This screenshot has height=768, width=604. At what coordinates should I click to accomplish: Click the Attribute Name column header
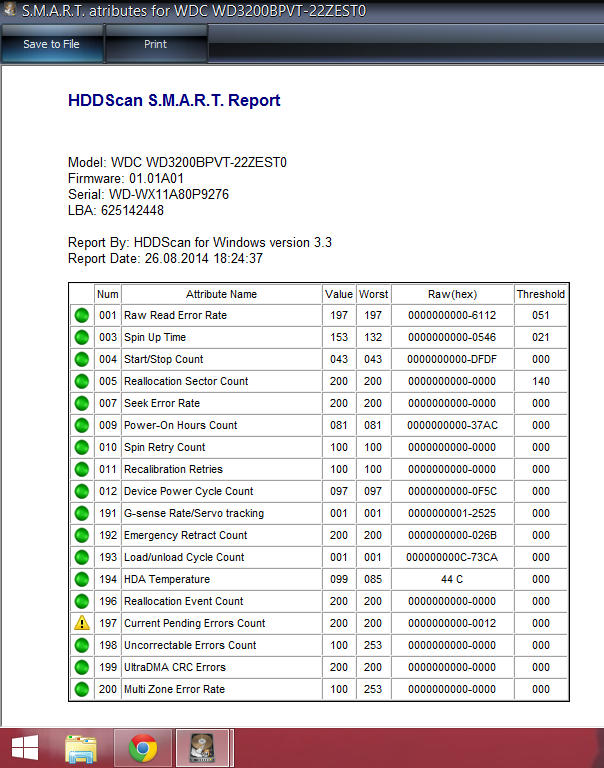coord(221,294)
